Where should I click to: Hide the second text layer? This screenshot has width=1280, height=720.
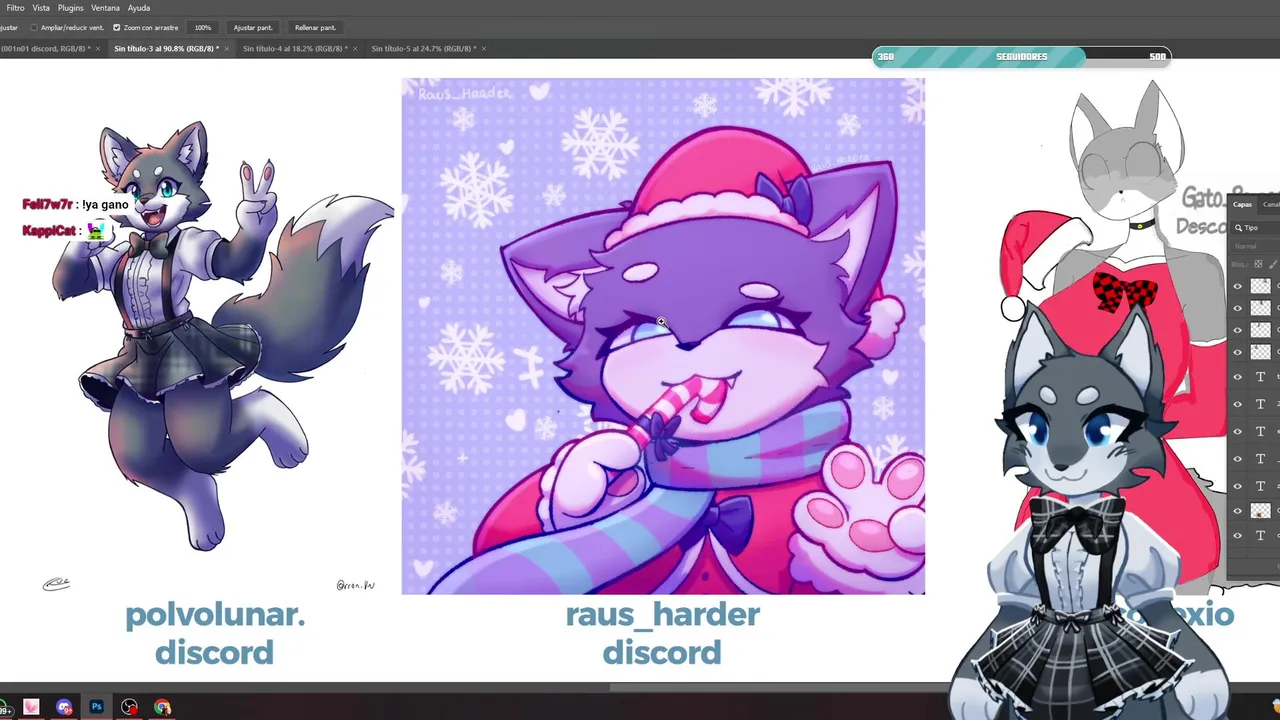(1237, 404)
